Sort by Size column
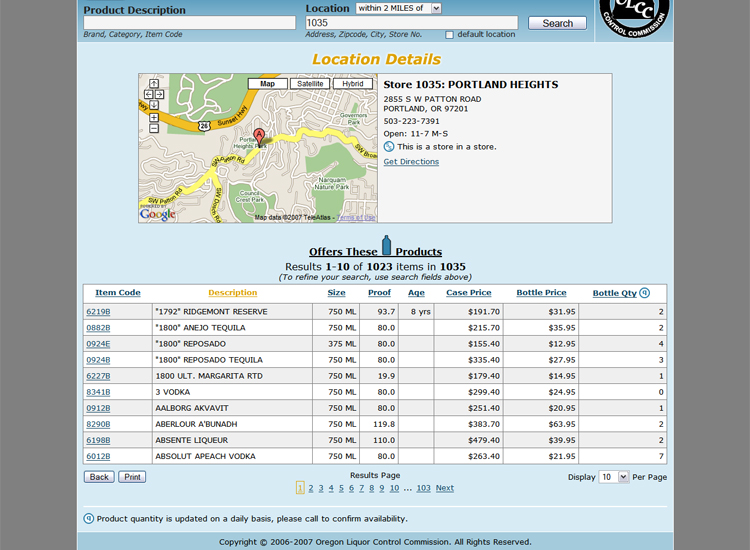The width and height of the screenshot is (750, 550). click(x=336, y=293)
